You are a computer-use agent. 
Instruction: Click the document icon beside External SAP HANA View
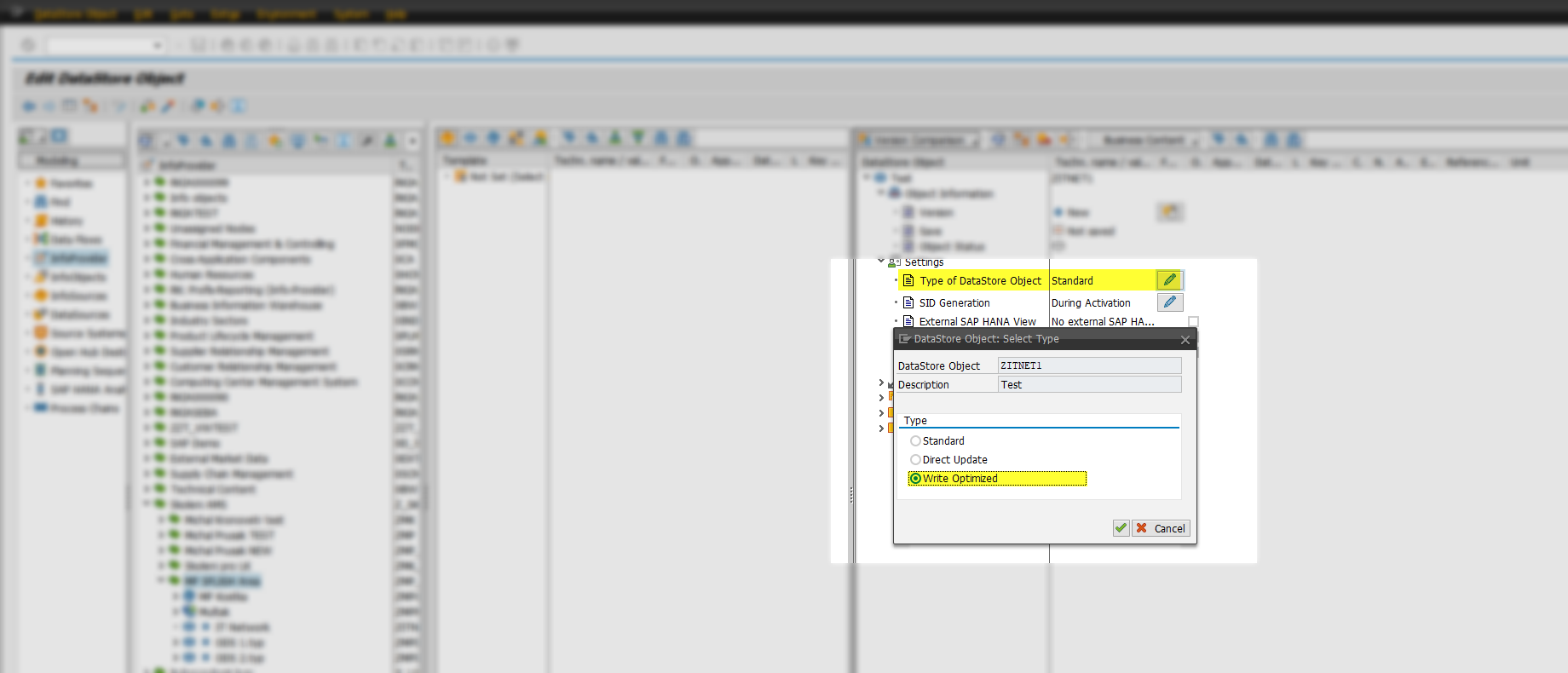pyautogui.click(x=908, y=321)
